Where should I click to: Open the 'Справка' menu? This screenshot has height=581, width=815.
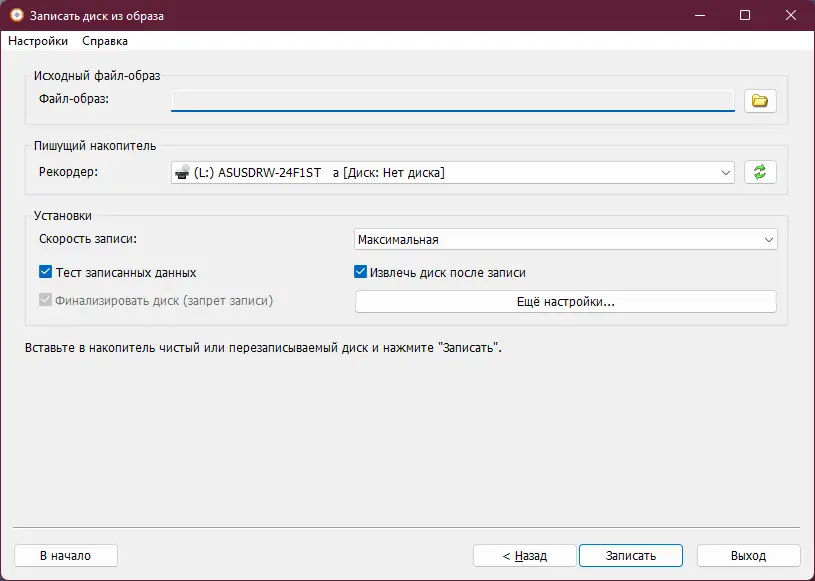click(x=105, y=41)
